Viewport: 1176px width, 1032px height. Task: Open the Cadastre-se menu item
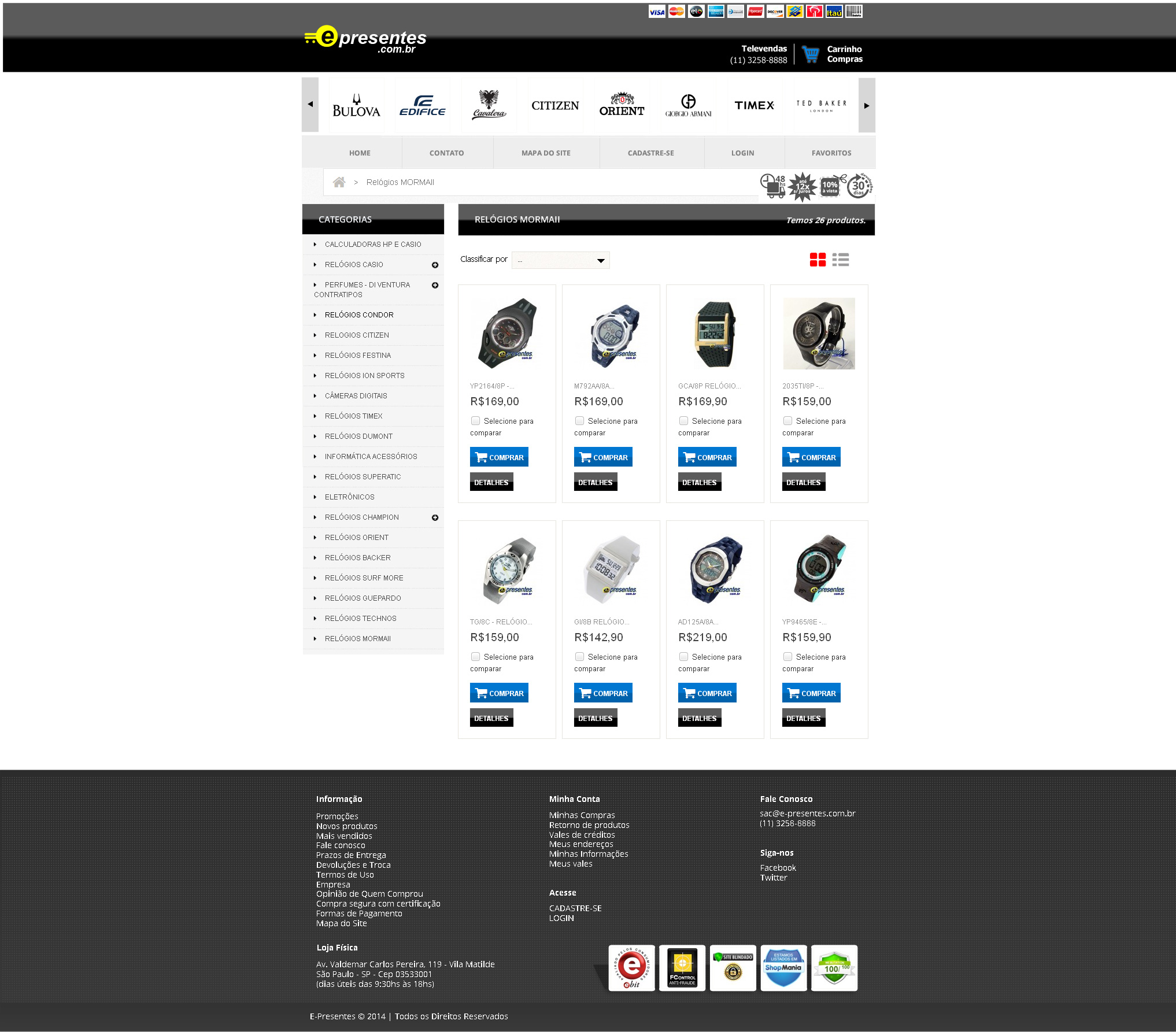coord(651,153)
